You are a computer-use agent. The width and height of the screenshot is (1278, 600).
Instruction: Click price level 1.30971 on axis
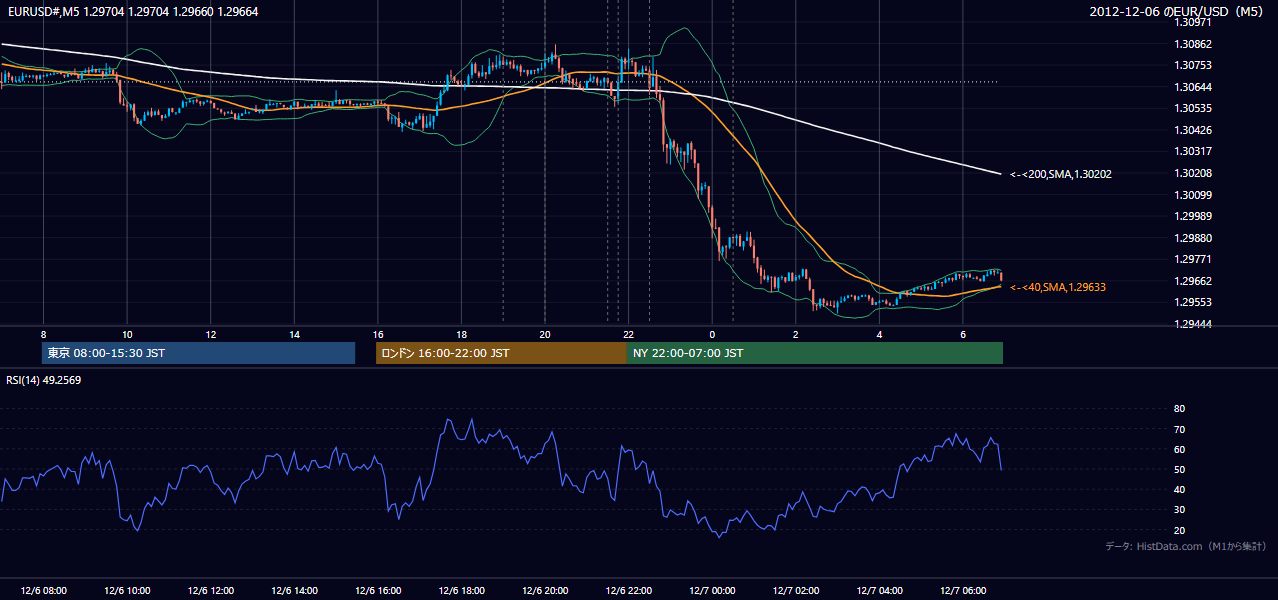1193,22
